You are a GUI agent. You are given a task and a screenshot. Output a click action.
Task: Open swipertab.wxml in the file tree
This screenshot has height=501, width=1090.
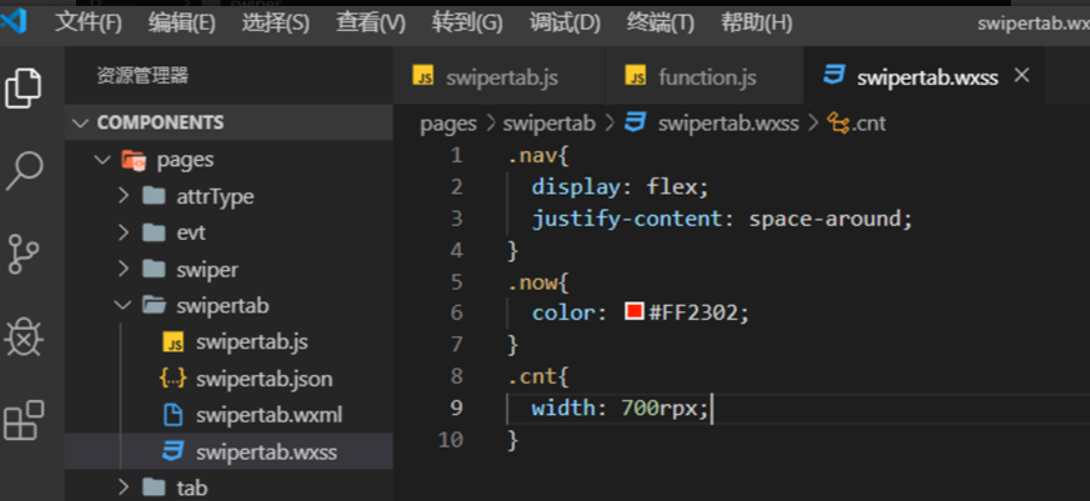point(269,415)
